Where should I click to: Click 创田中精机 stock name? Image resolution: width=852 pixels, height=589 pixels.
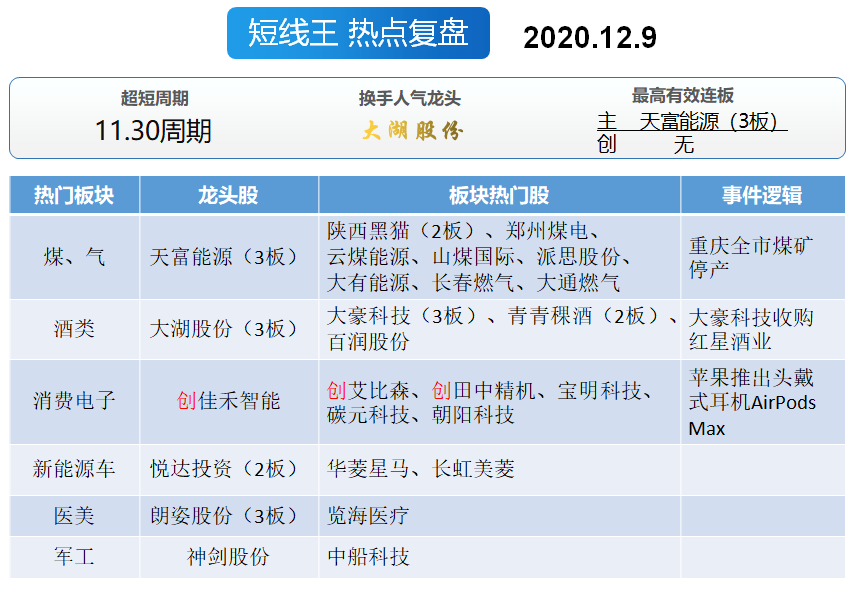483,390
